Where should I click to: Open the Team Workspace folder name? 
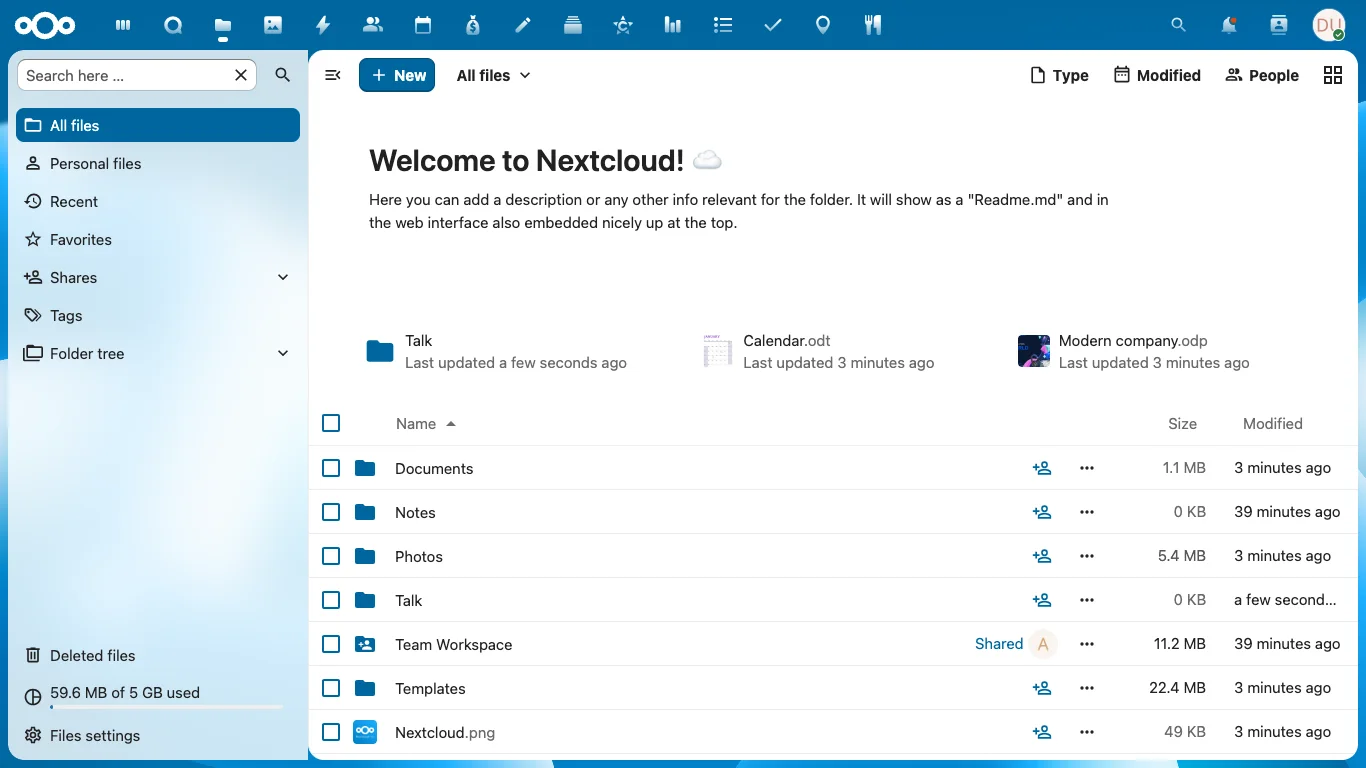click(453, 644)
